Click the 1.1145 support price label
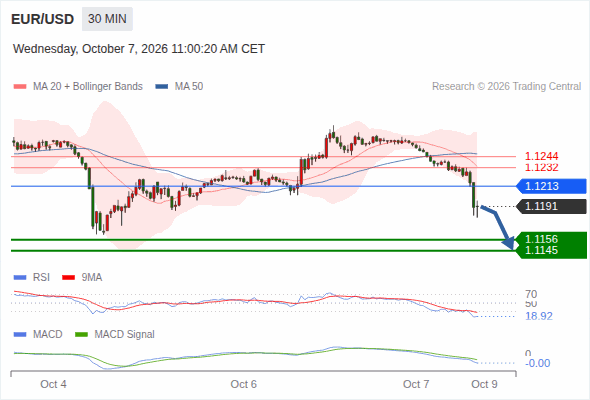The image size is (590, 400). 541,251
